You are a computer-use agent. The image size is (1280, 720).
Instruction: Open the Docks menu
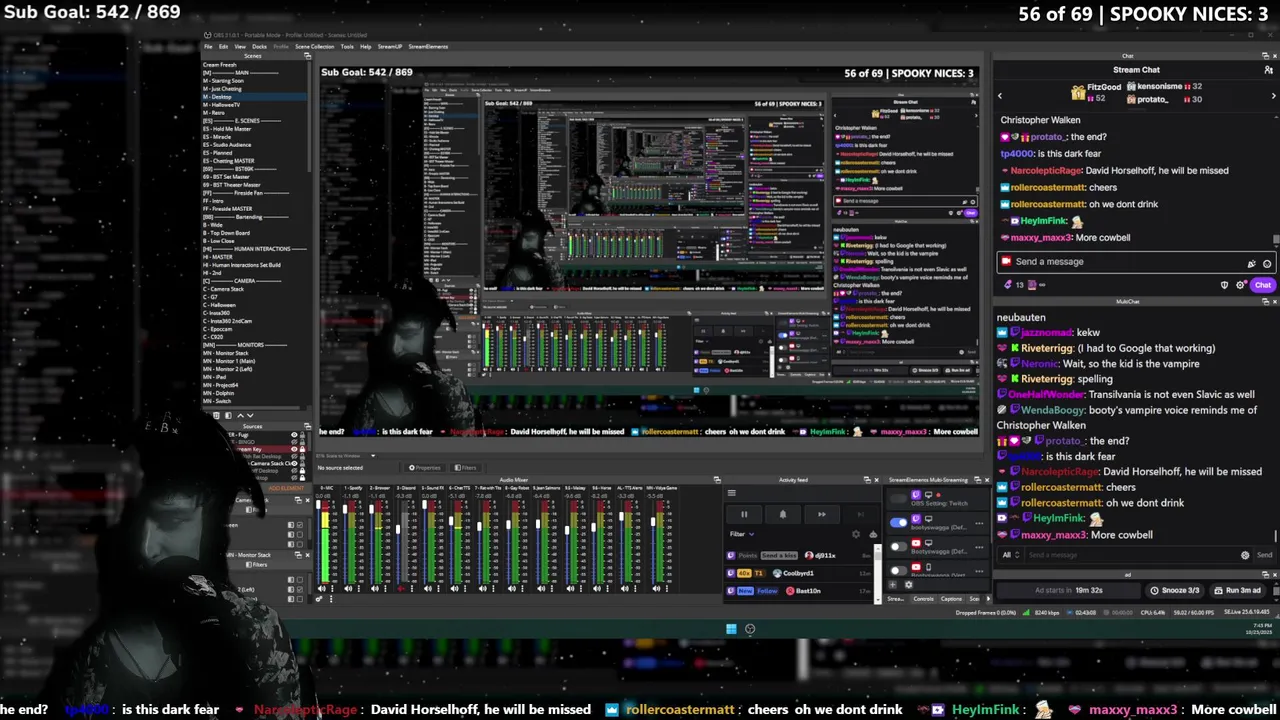click(259, 46)
